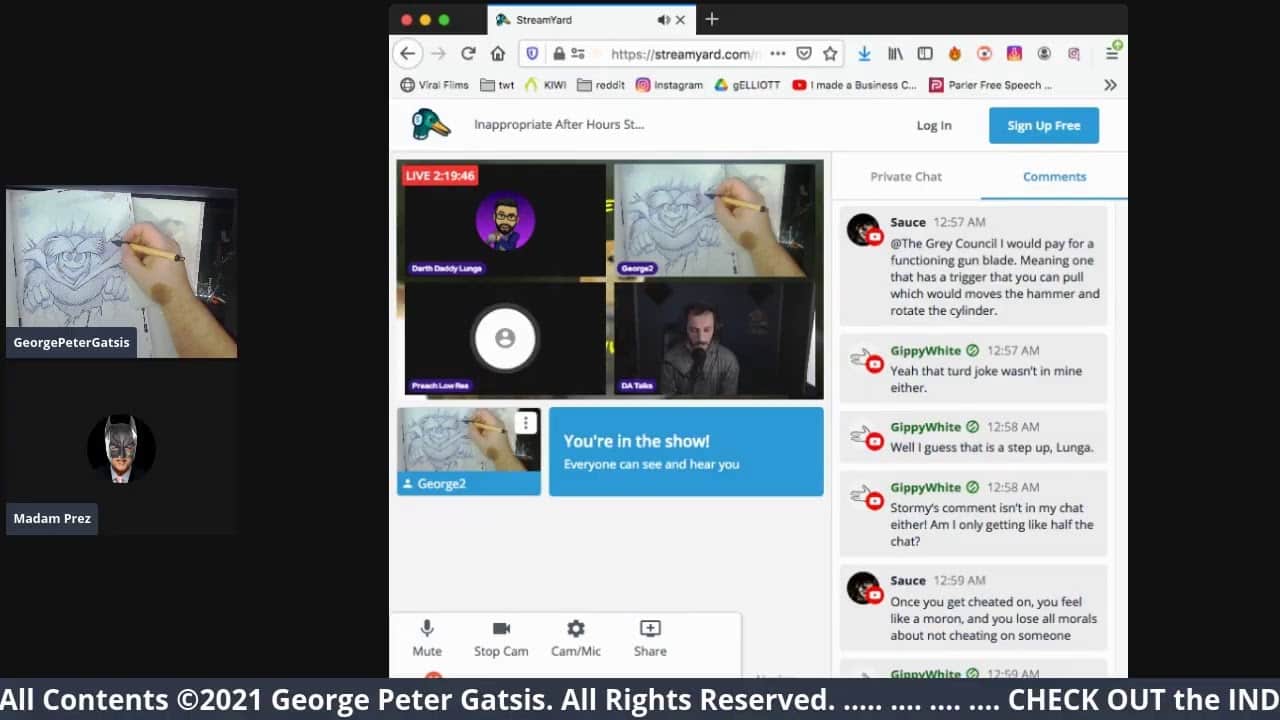Click the Share screen icon
Viewport: 1280px width, 720px height.
click(650, 637)
